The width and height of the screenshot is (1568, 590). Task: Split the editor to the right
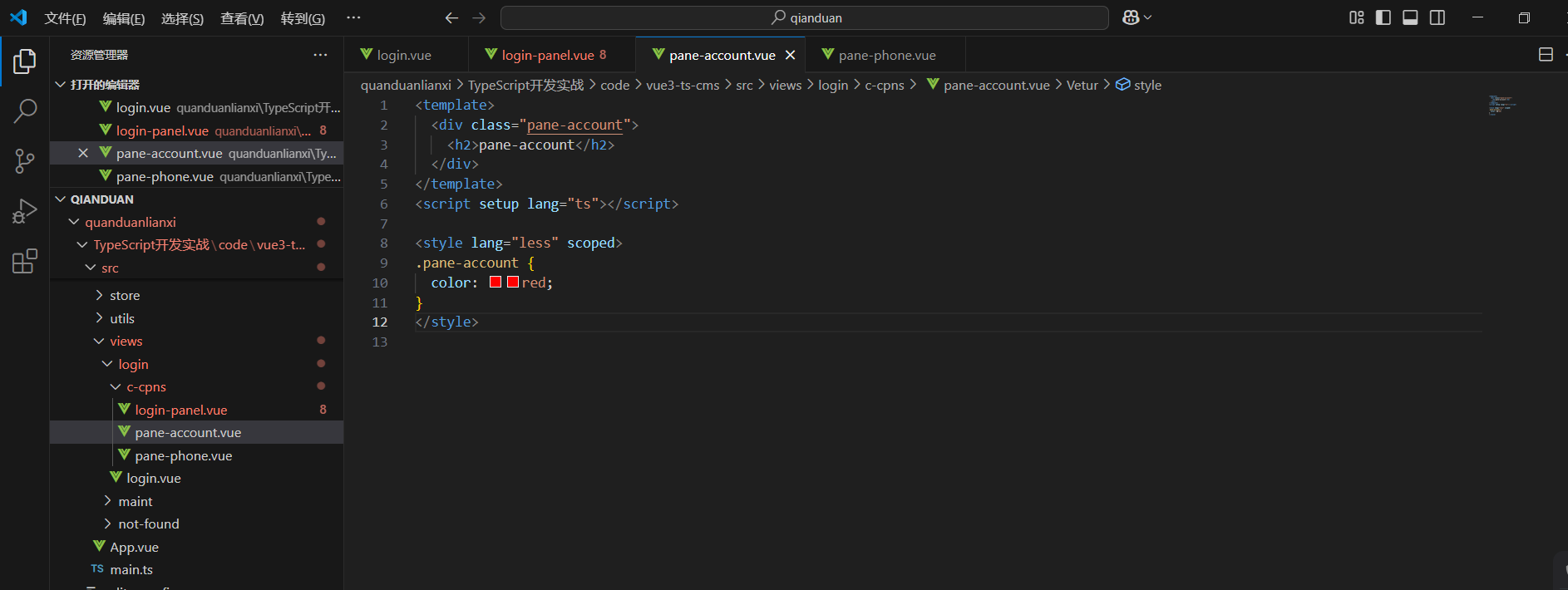tap(1546, 55)
